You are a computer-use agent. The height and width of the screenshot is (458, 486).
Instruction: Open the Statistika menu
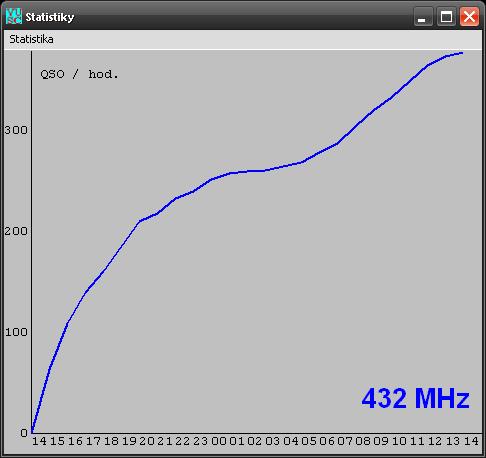31,39
